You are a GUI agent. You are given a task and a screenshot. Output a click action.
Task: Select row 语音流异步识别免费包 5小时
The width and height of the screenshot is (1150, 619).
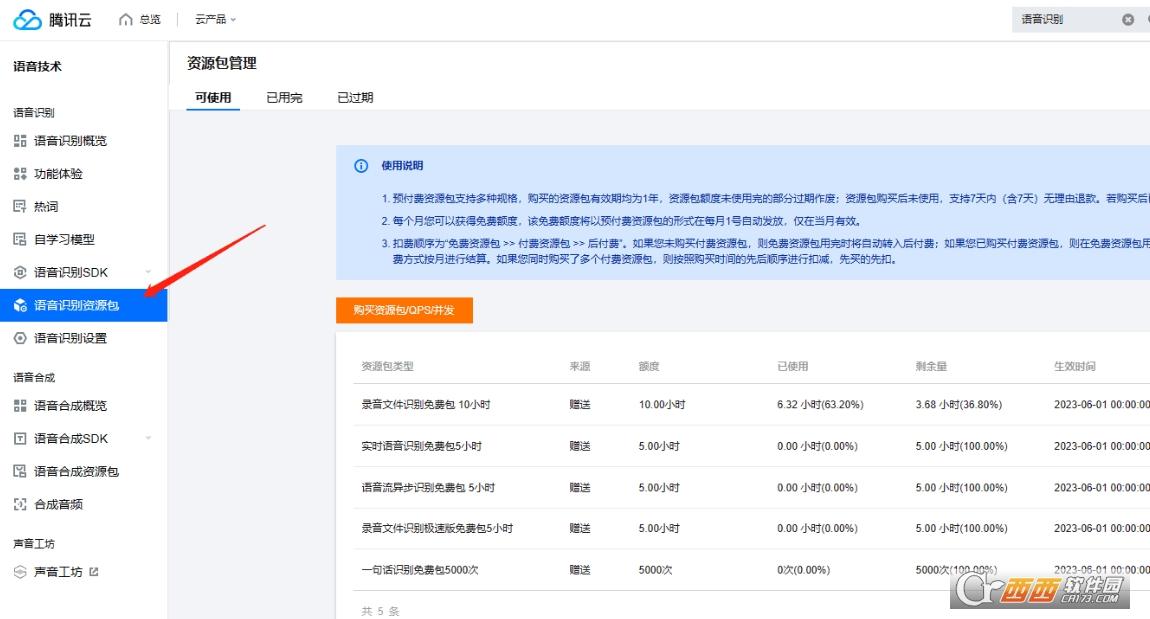(751, 487)
